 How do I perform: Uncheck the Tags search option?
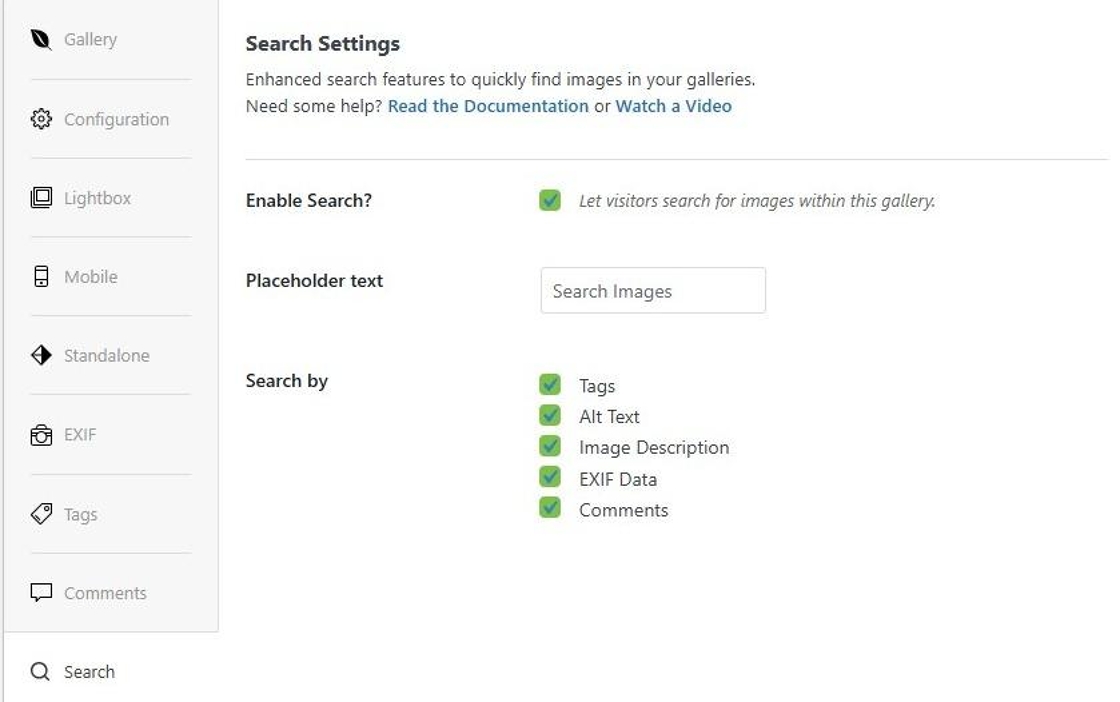point(551,385)
